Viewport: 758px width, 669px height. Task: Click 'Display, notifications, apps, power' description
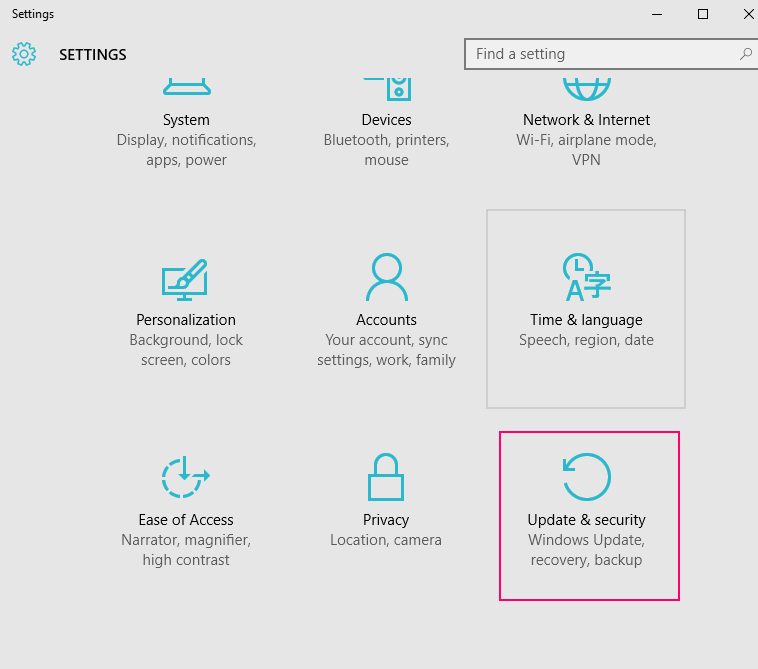pyautogui.click(x=187, y=150)
